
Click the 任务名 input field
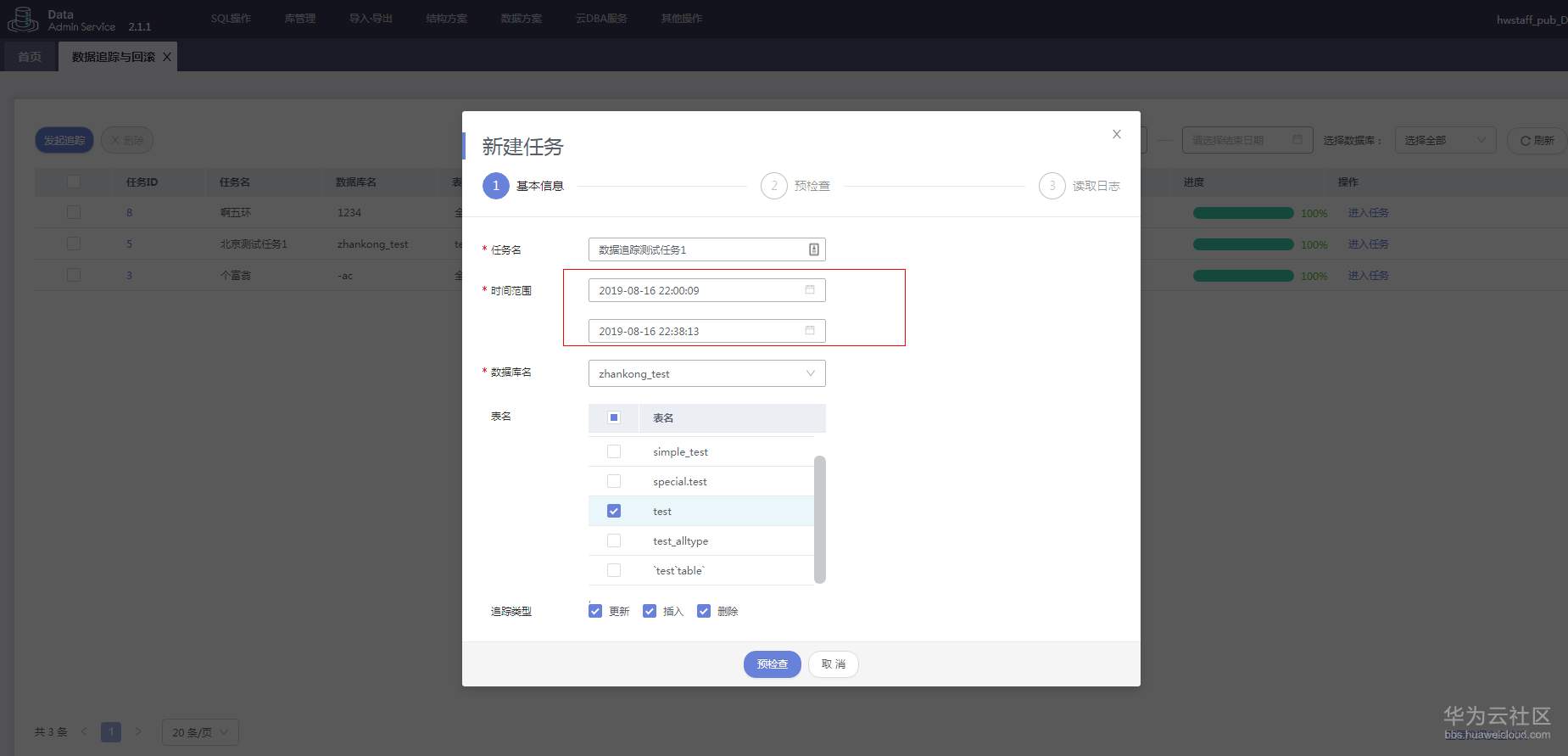coord(707,249)
